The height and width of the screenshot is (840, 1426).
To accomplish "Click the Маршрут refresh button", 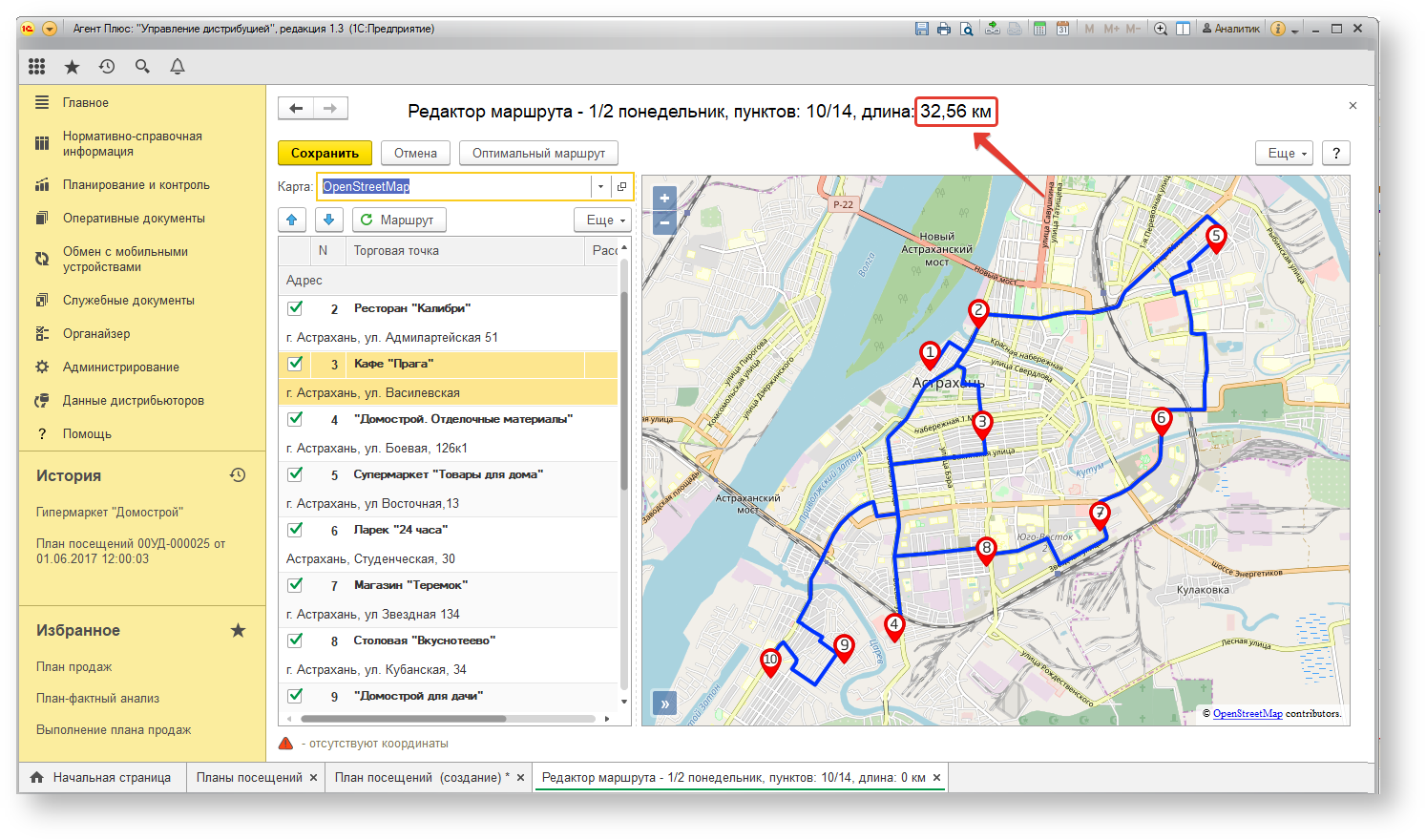I will [399, 220].
